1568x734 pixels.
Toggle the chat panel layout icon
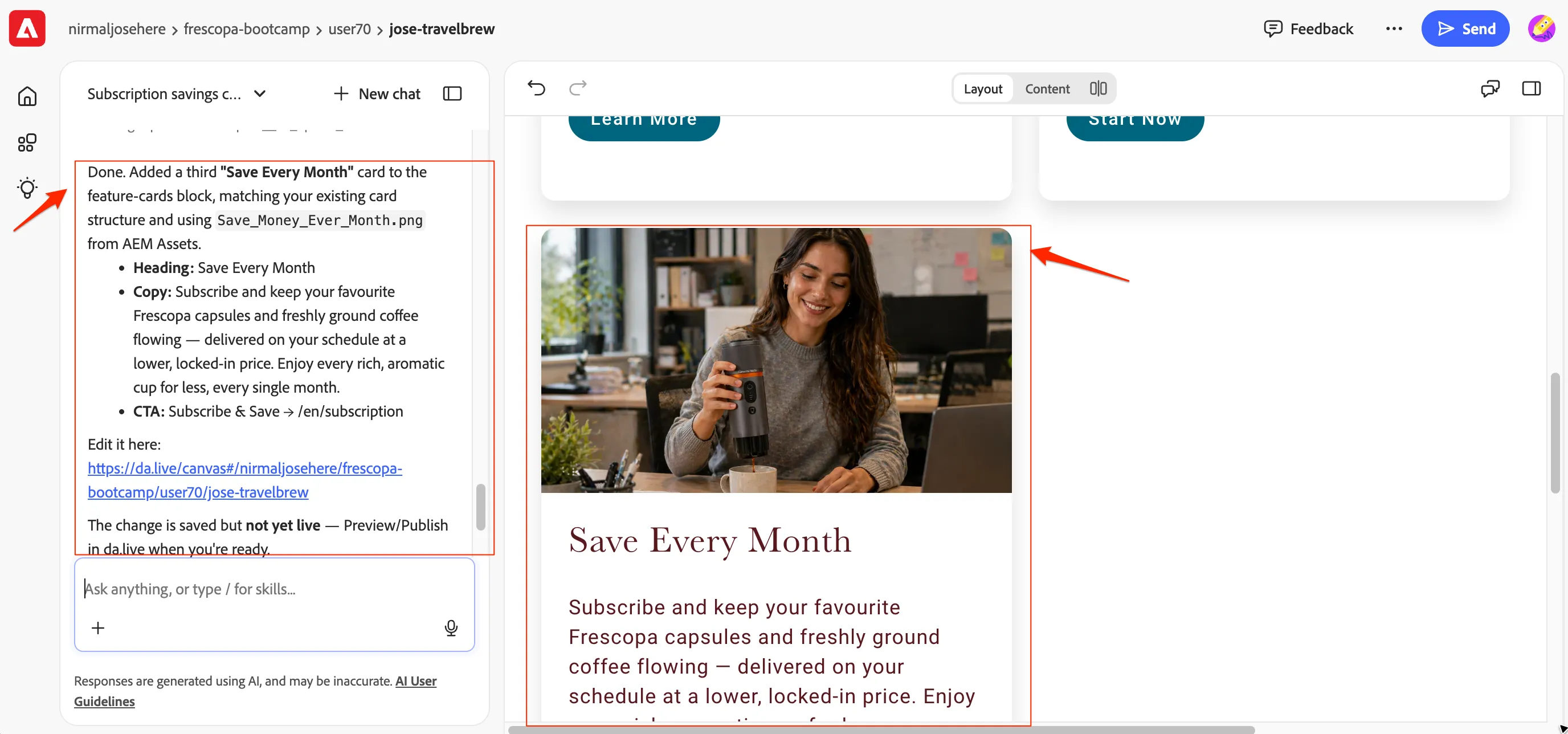(x=452, y=93)
